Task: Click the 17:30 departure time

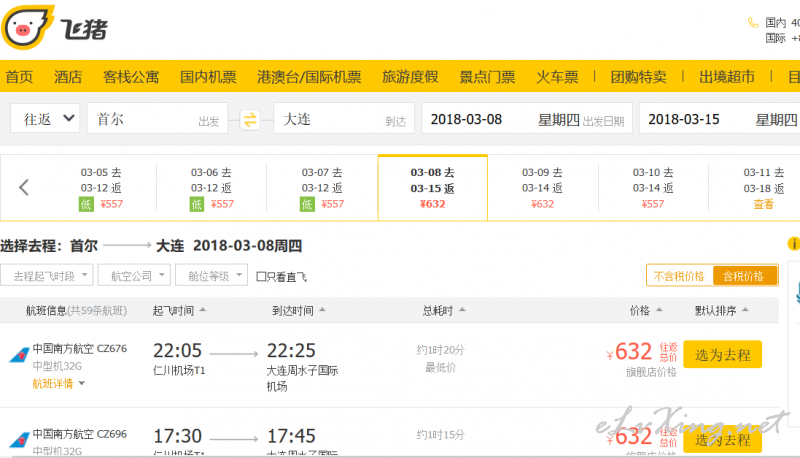Action: (178, 436)
